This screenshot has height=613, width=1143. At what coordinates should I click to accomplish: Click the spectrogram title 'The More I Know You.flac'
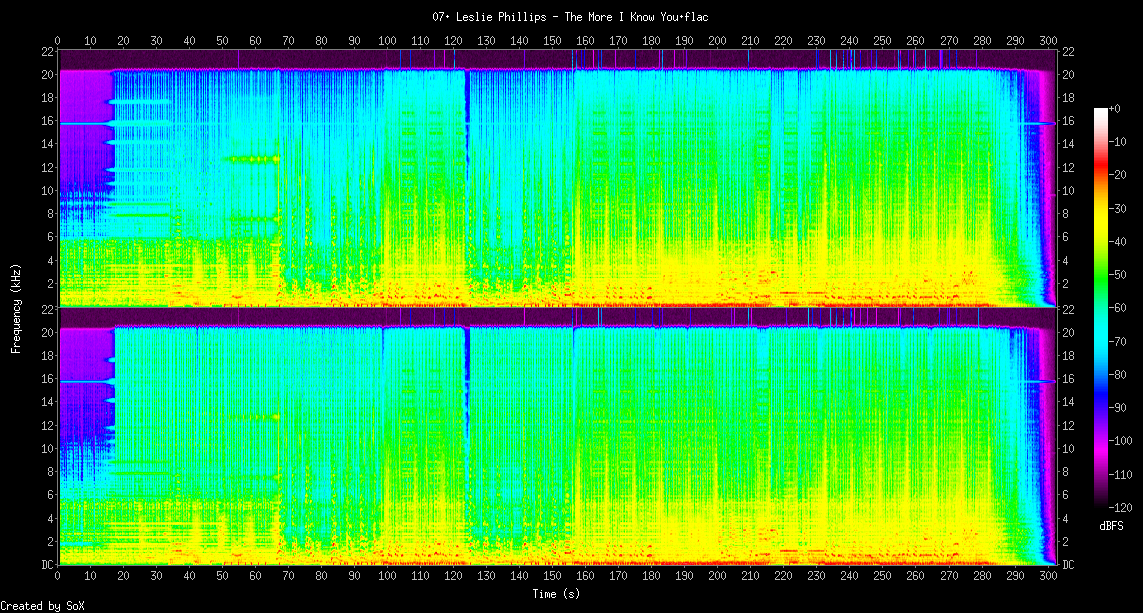tap(571, 17)
